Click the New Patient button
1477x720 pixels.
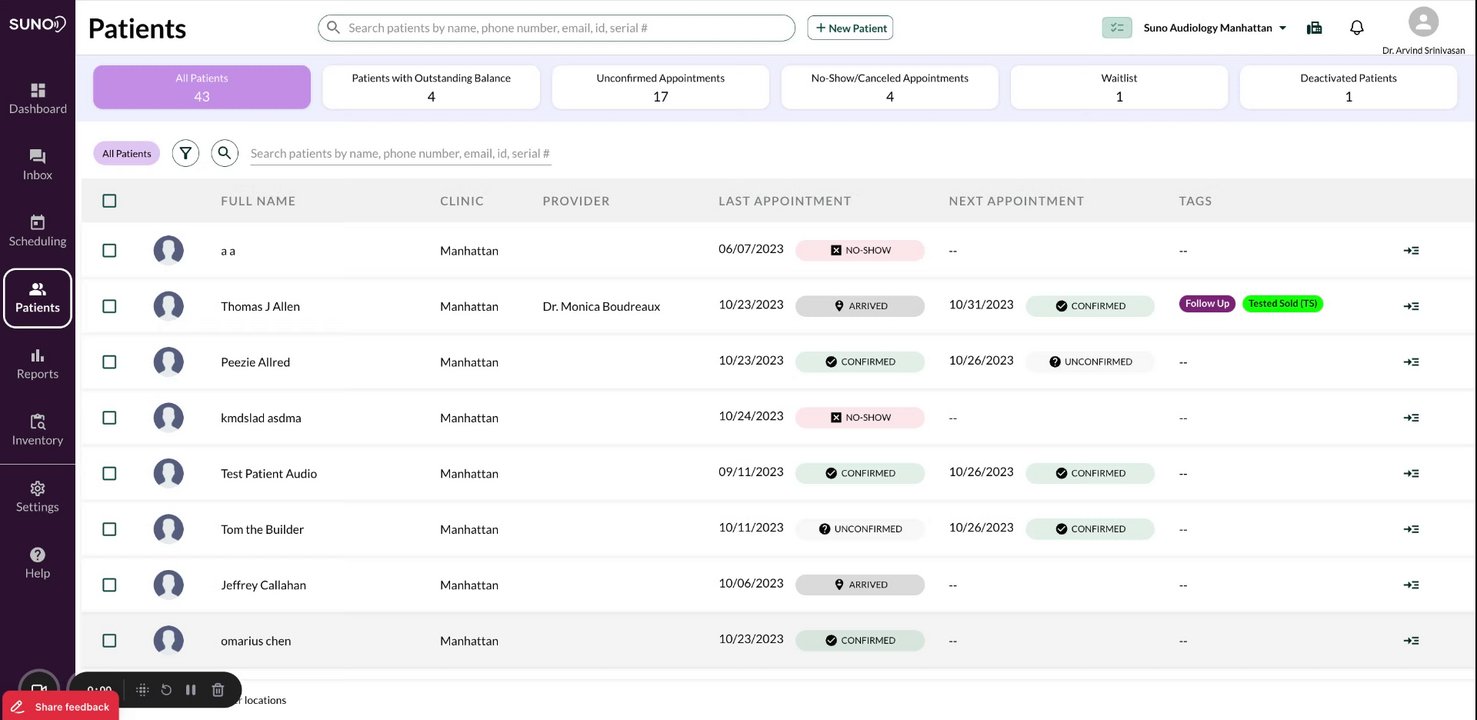(x=850, y=28)
